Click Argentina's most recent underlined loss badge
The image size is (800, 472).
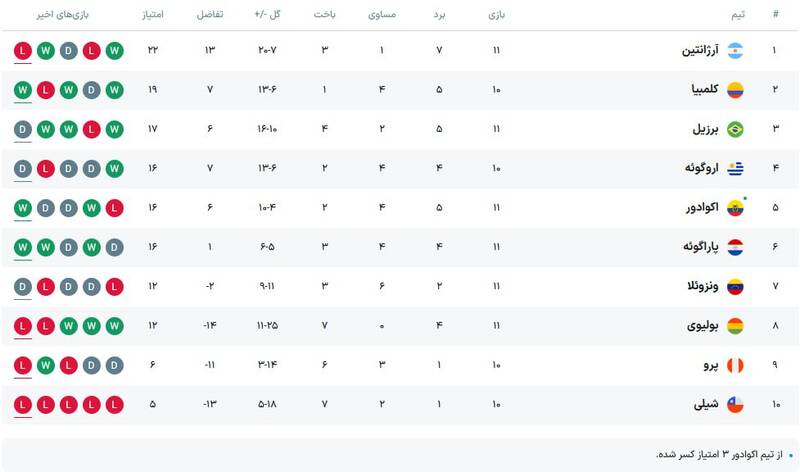pyautogui.click(x=23, y=51)
